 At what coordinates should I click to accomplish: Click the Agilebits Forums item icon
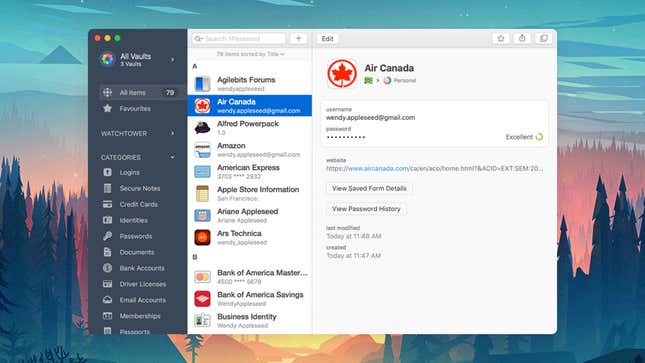202,84
